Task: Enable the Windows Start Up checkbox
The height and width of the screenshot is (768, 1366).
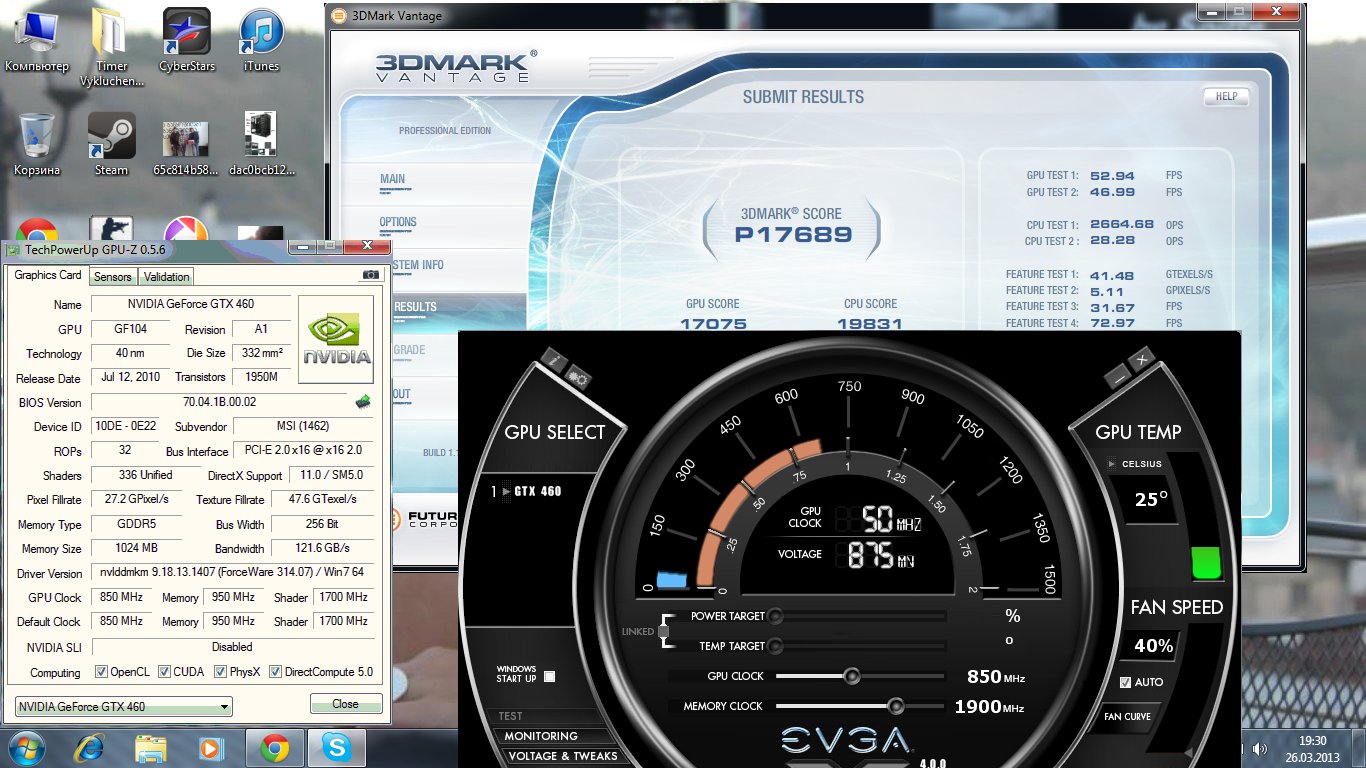Action: tap(549, 676)
